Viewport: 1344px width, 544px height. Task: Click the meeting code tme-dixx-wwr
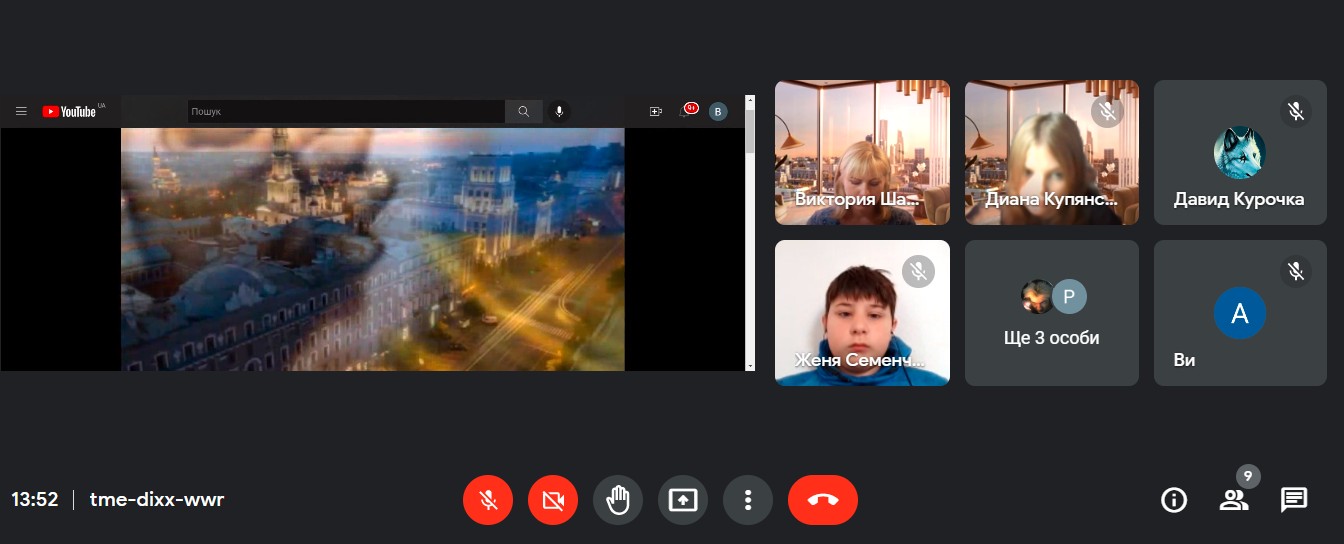tap(157, 499)
